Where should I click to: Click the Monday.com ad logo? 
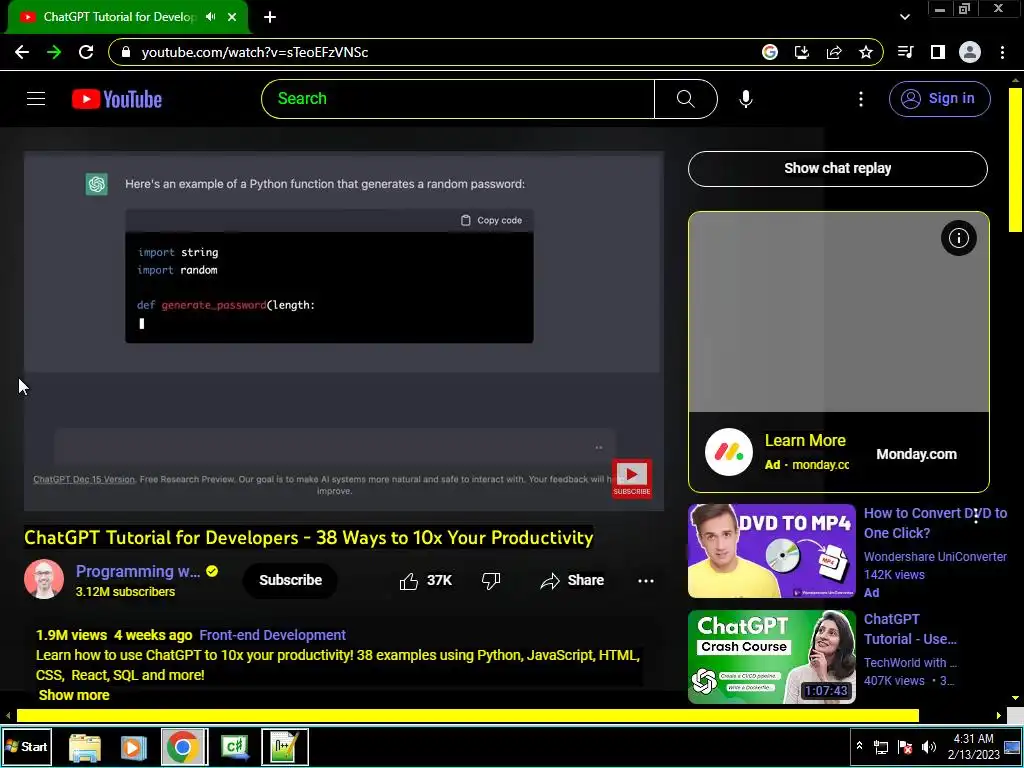728,452
